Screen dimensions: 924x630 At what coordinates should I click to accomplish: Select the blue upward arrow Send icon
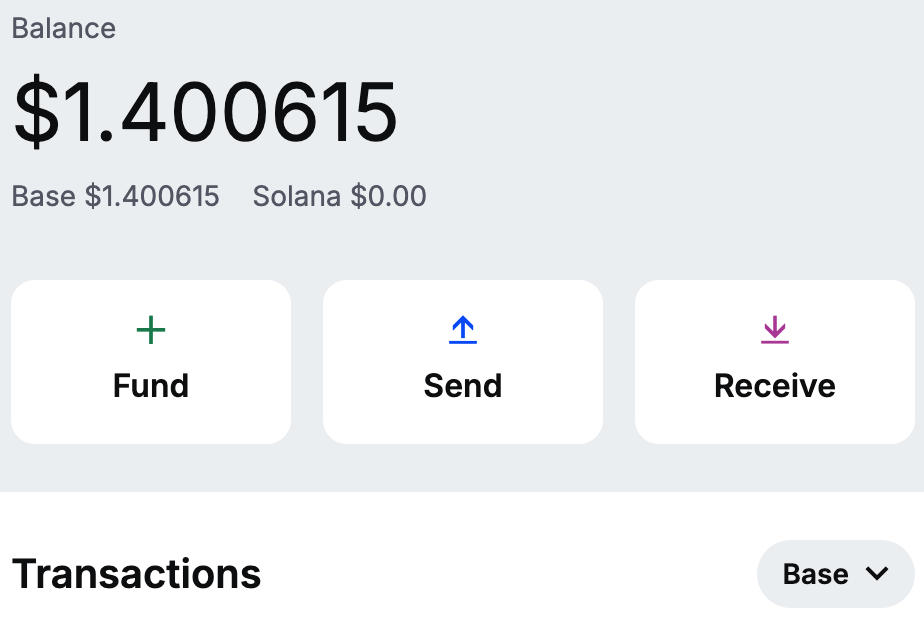point(462,328)
